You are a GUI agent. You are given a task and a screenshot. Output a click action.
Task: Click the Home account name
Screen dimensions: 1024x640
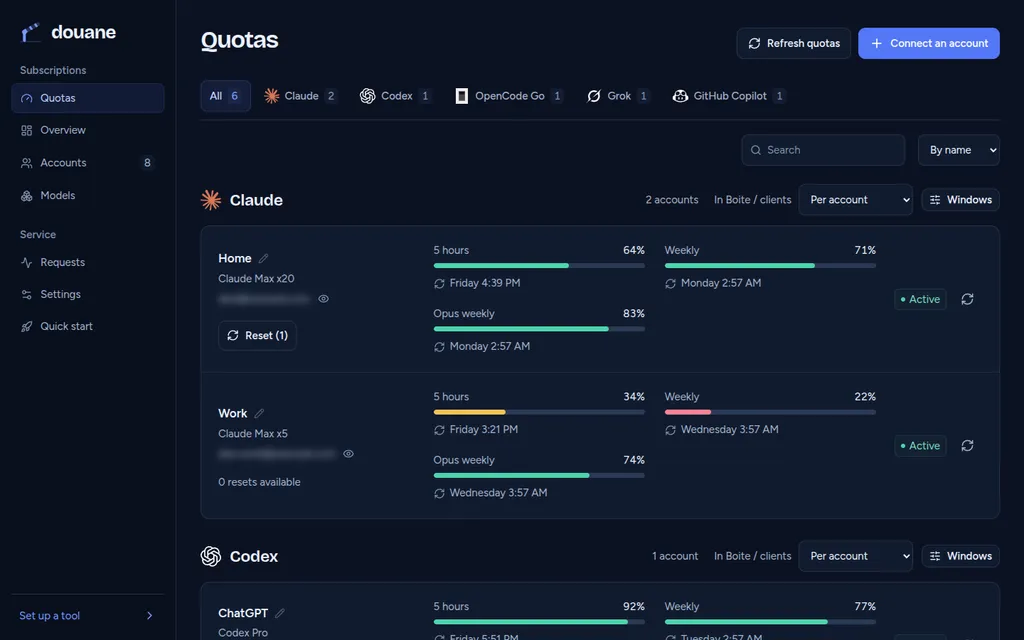coord(234,259)
